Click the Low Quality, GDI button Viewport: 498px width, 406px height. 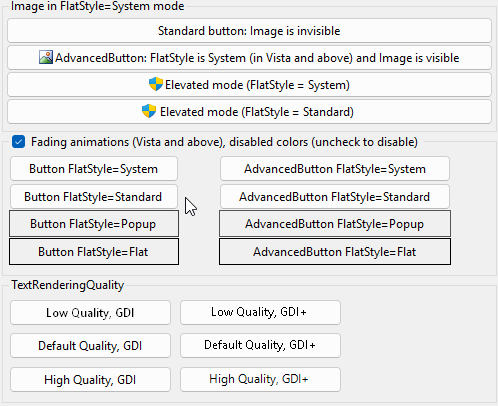pos(90,313)
